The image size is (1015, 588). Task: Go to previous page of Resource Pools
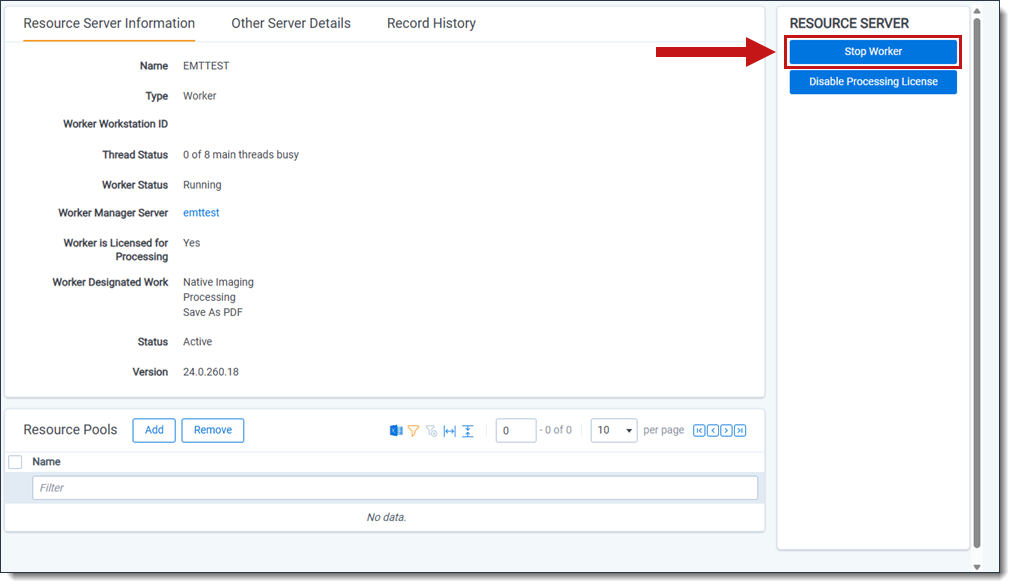713,431
